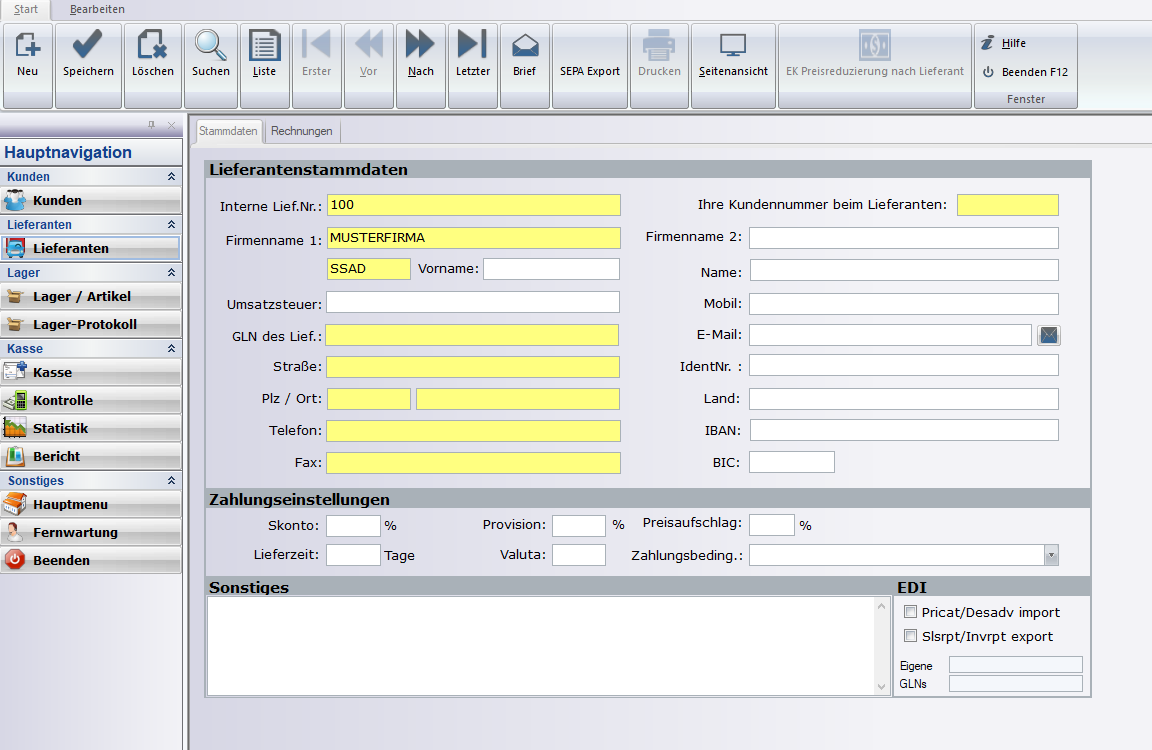Collapse the Kunden navigation section

tap(171, 177)
